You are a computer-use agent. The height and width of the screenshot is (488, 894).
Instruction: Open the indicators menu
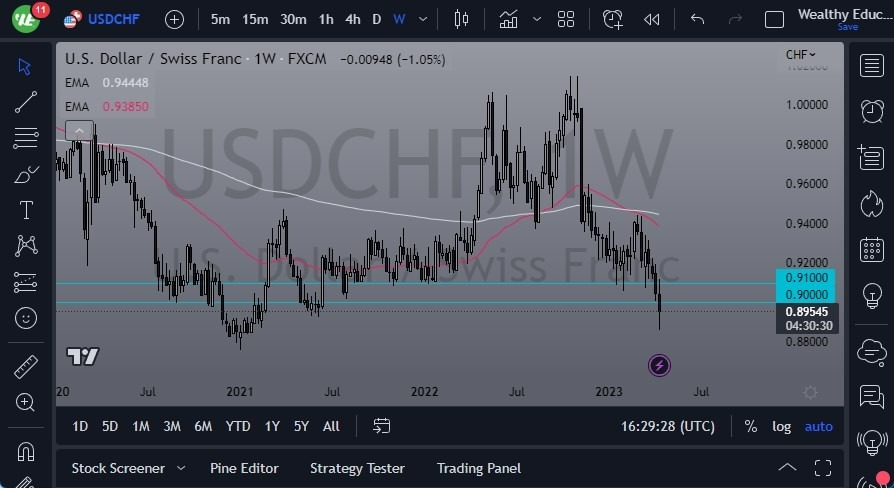[509, 20]
